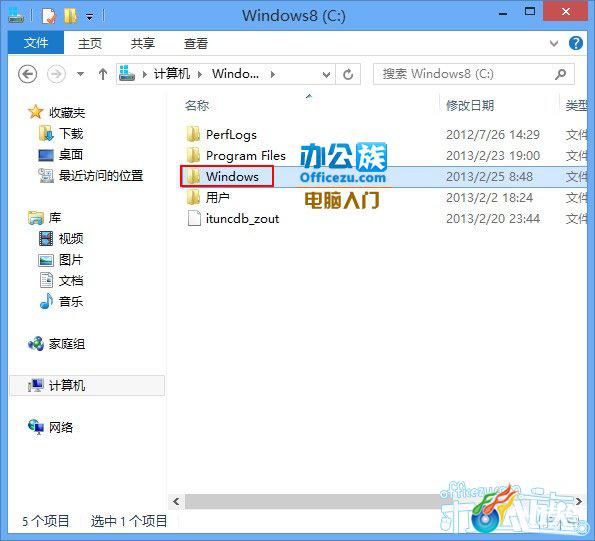Click the homegroup icon beside 家庭组
The height and width of the screenshot is (541, 595).
(x=36, y=344)
